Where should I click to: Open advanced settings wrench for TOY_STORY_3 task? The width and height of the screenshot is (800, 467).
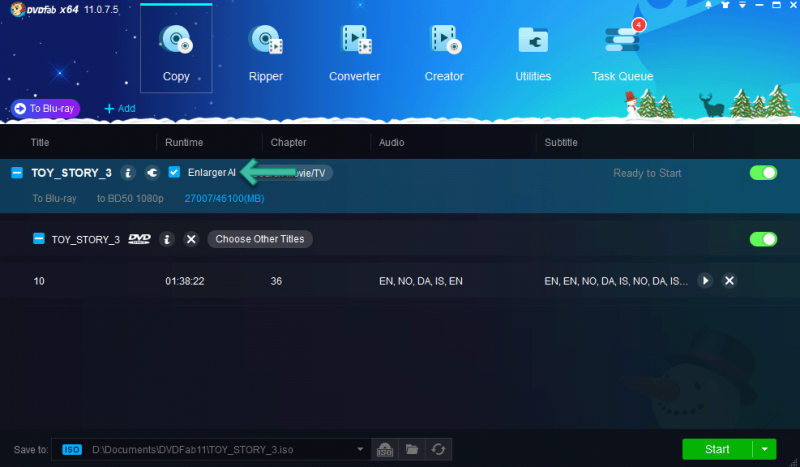tap(152, 173)
